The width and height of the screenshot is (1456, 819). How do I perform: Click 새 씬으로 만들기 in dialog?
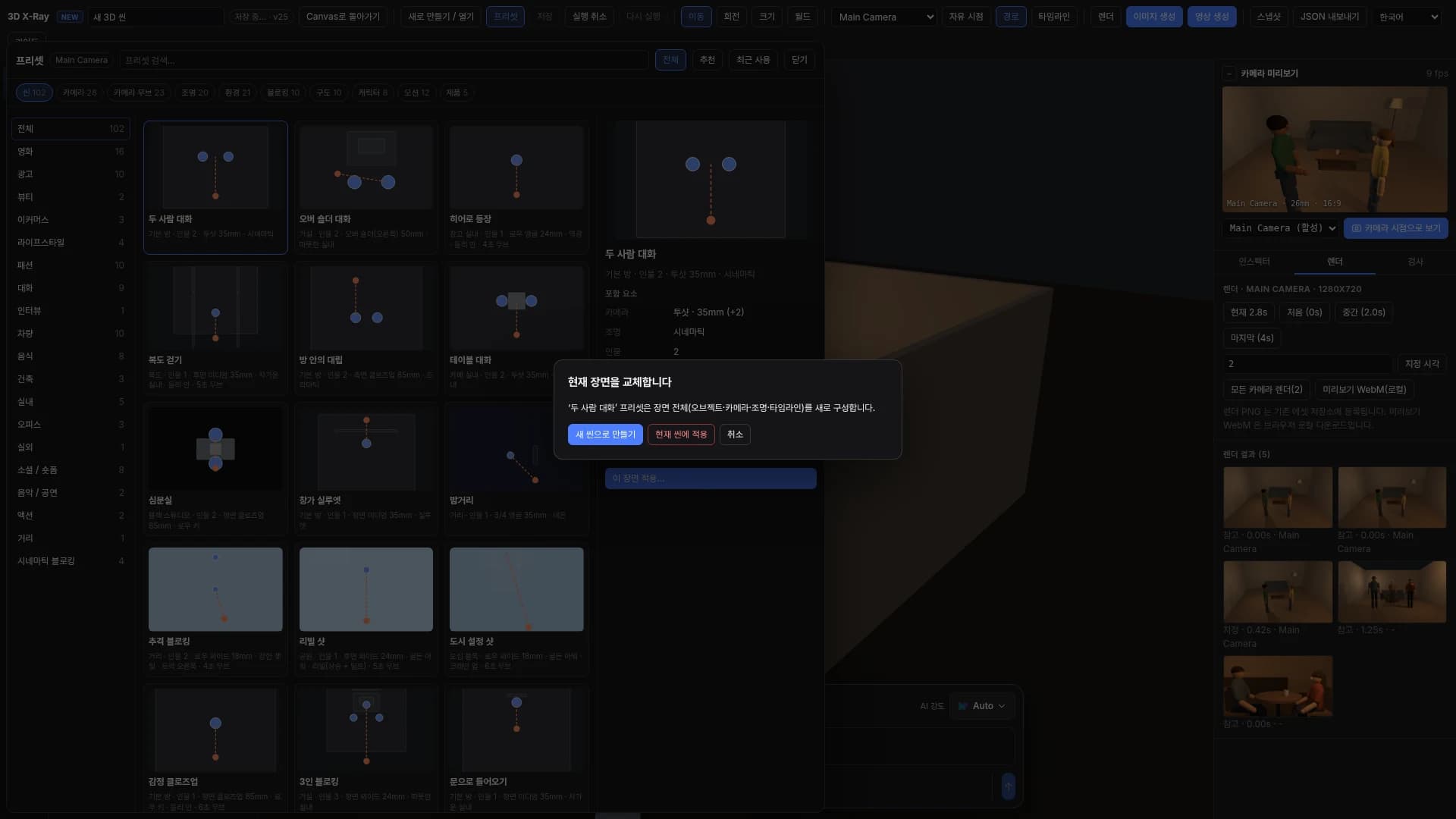[x=605, y=435]
